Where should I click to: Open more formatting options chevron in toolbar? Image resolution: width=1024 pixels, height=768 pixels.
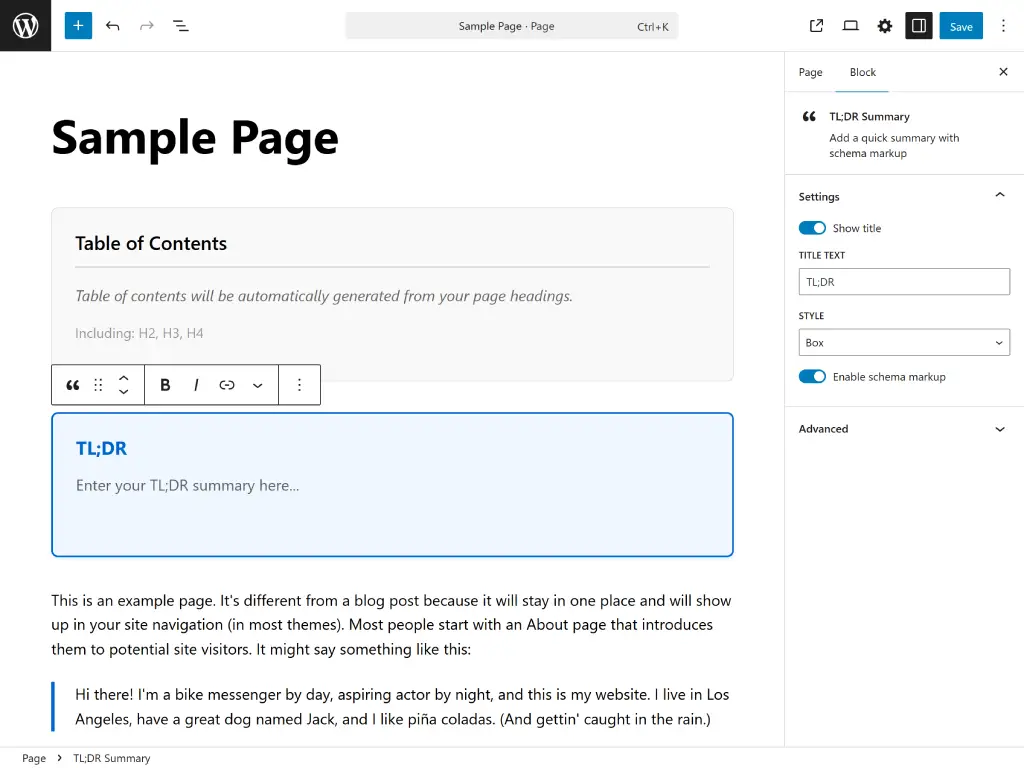click(258, 385)
